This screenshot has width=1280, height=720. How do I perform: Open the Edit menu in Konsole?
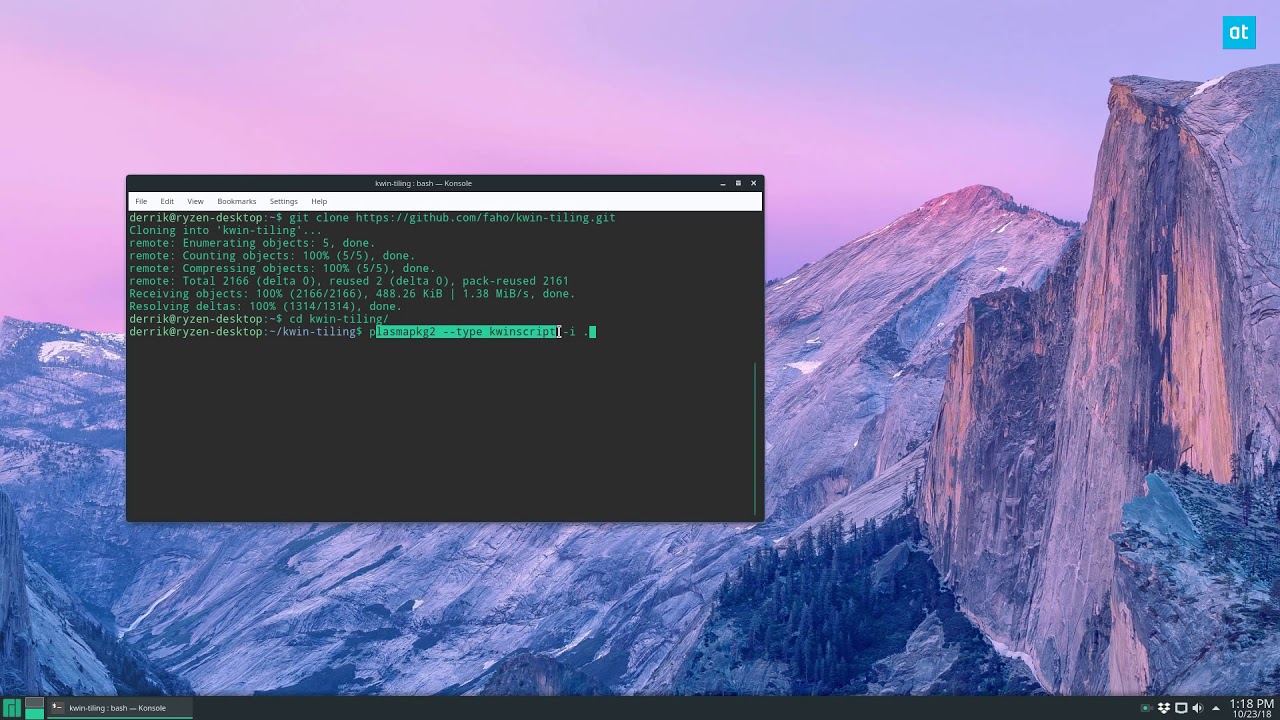(x=167, y=201)
